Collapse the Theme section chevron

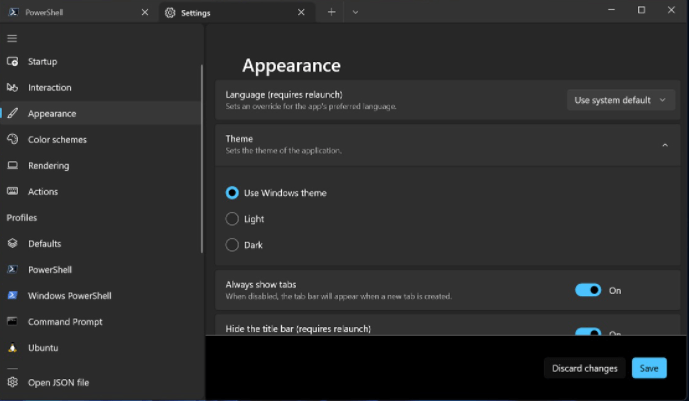665,145
